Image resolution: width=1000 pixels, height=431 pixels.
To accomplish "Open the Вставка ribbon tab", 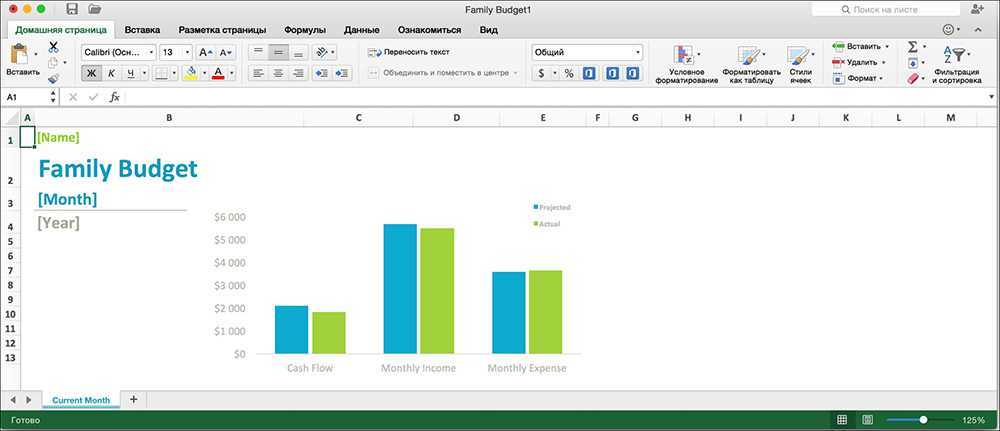I will [x=142, y=30].
